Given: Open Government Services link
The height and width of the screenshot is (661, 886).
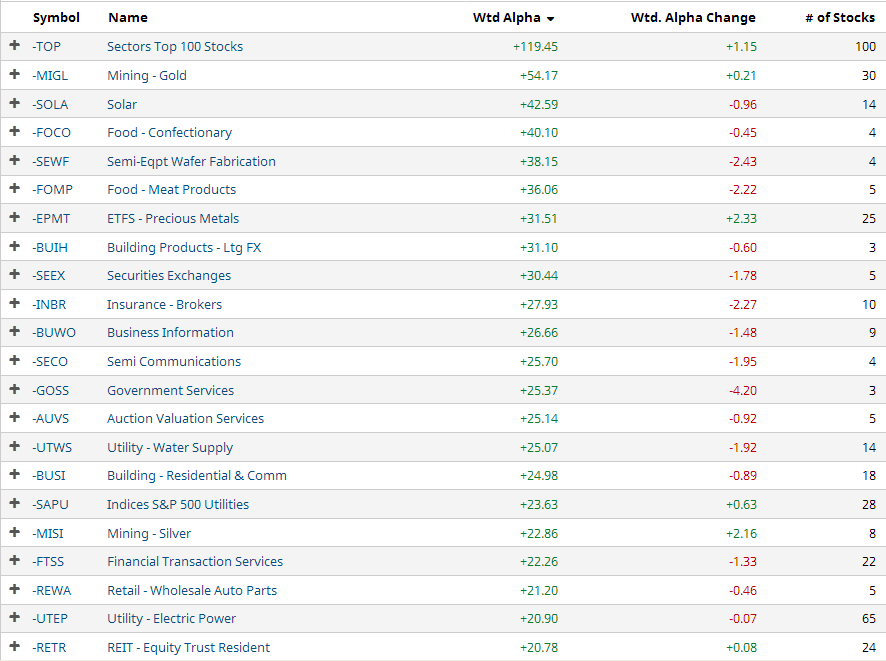Looking at the screenshot, I should coord(171,390).
